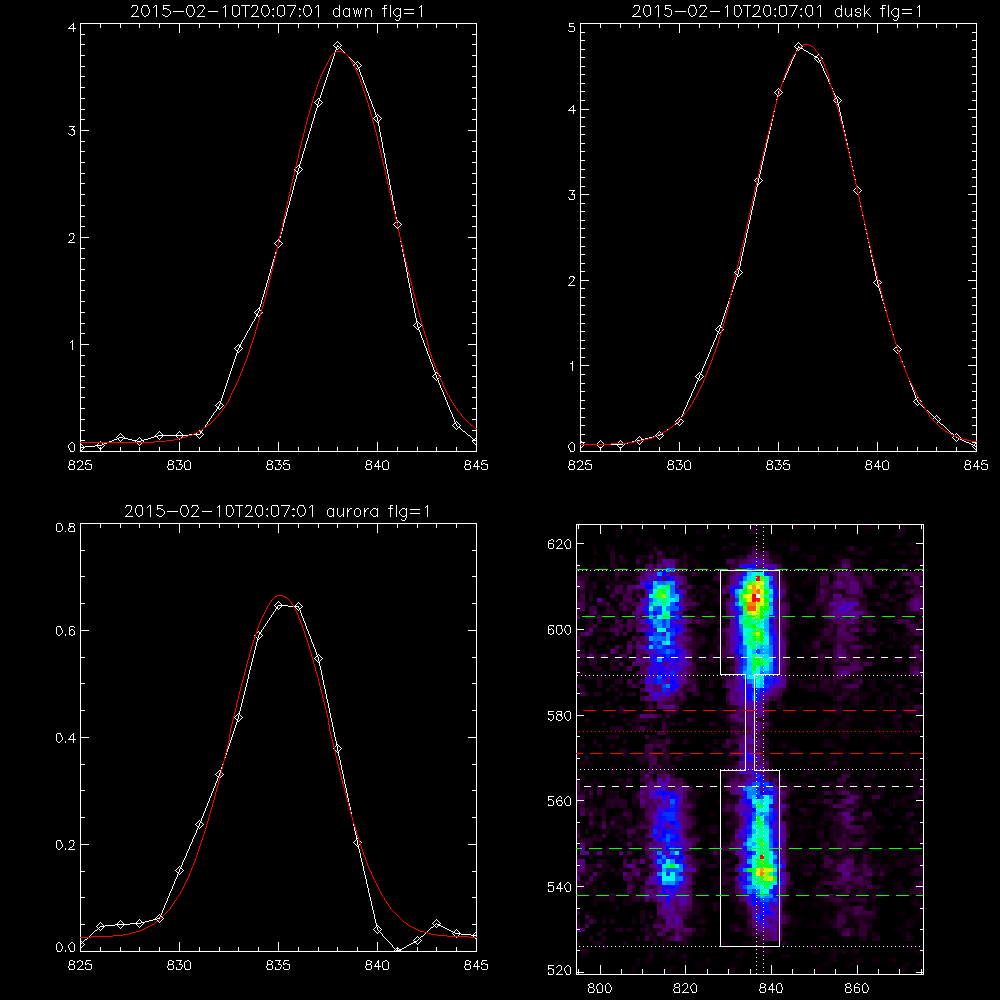Click the dusk plot title '2015-02-10T20:07:01 dusk flg=1'
Screen dimensions: 1000x1000
point(777,11)
